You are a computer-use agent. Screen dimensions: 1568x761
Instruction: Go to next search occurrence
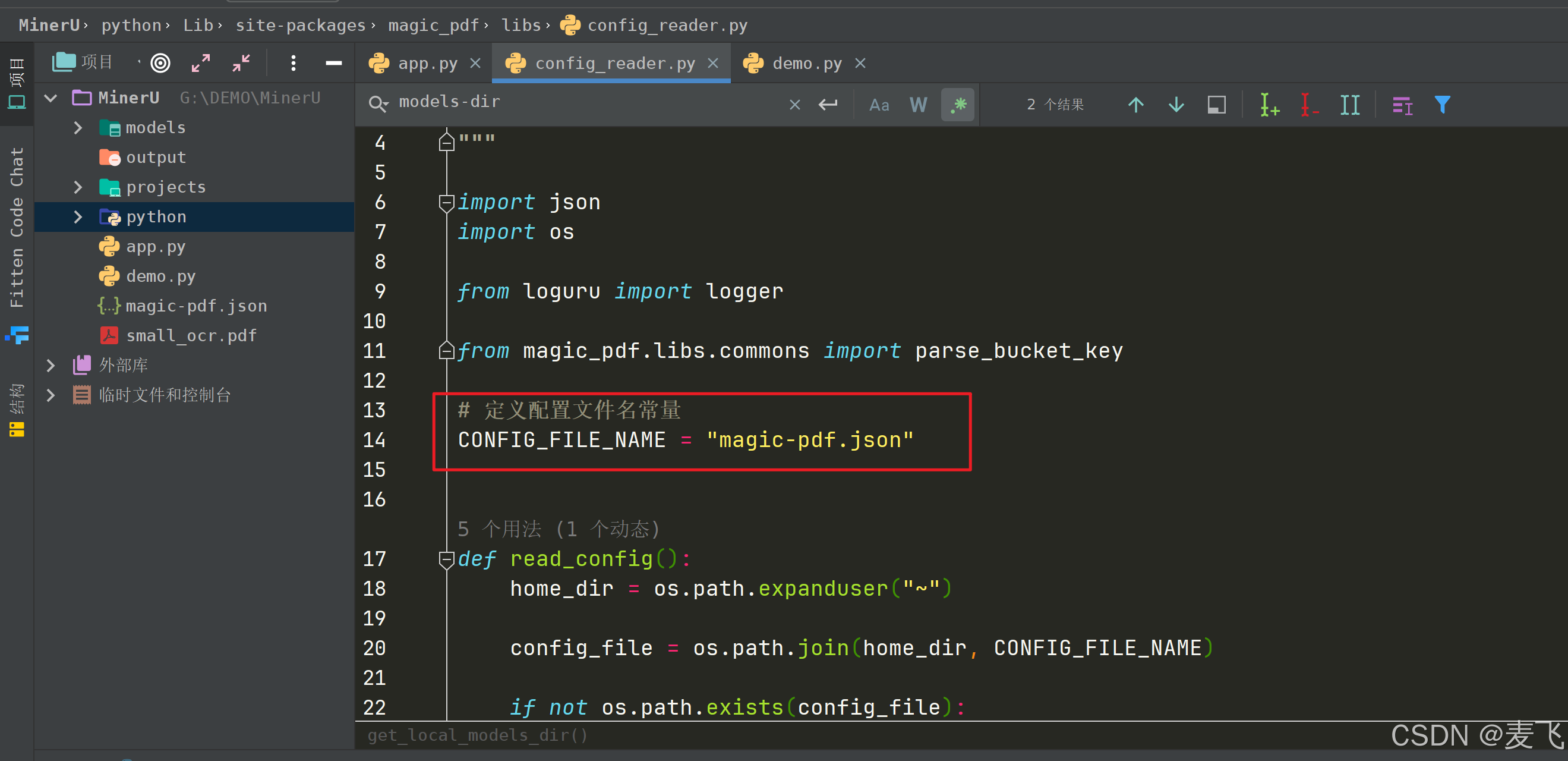(1176, 104)
